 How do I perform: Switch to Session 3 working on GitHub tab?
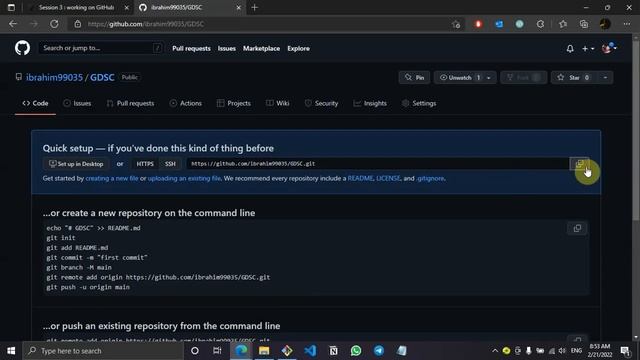(x=76, y=7)
